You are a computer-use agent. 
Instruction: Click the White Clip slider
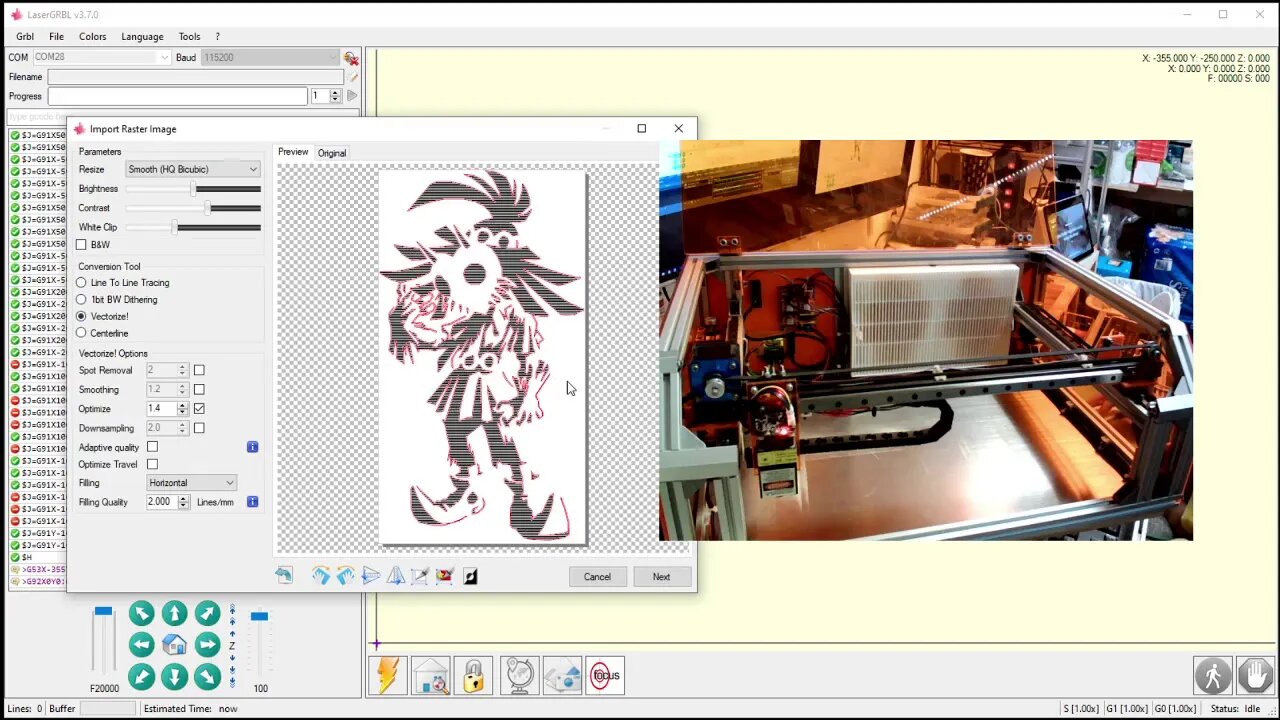pyautogui.click(x=193, y=227)
